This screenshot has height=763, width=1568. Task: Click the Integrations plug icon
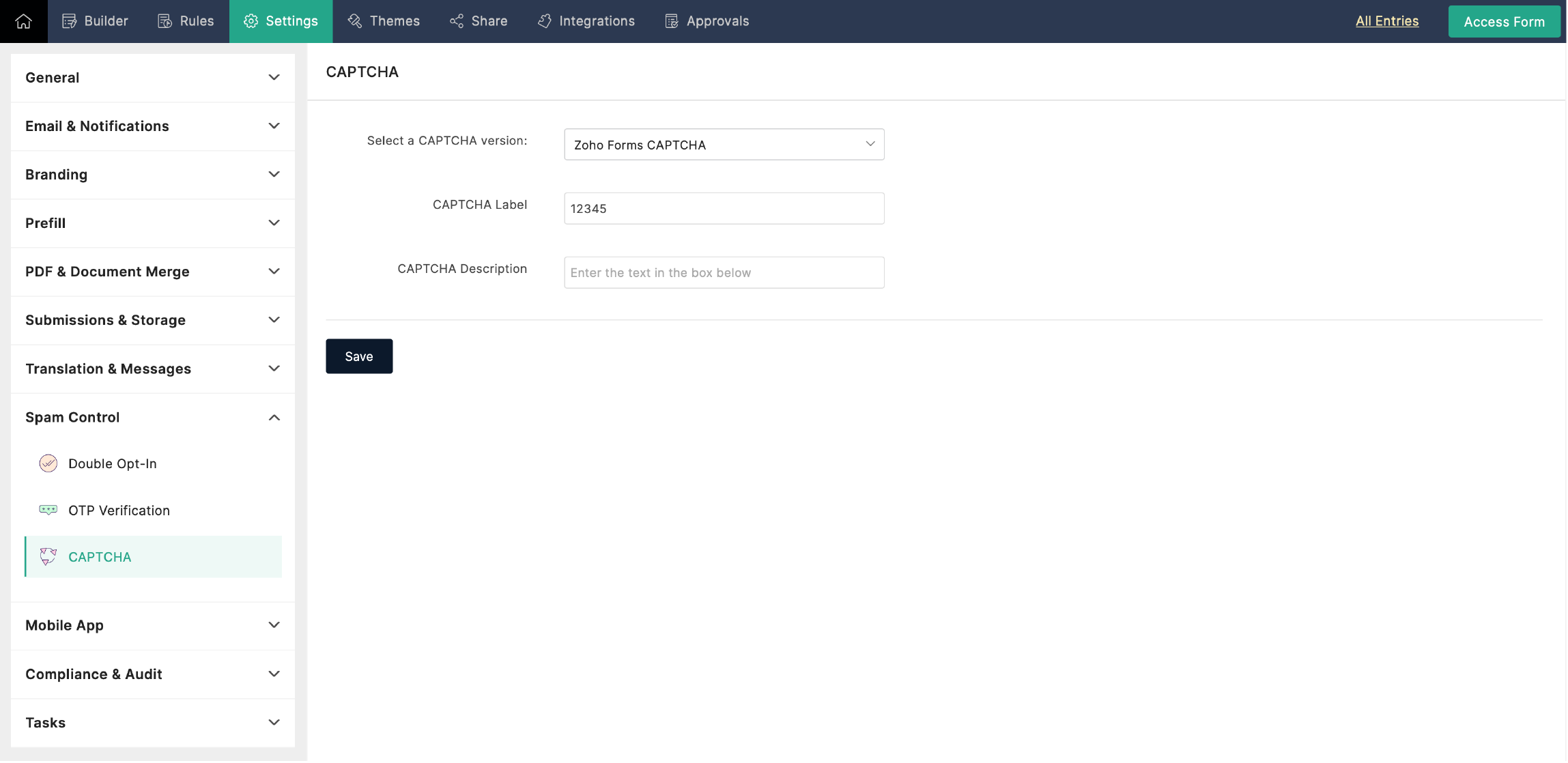[x=544, y=21]
